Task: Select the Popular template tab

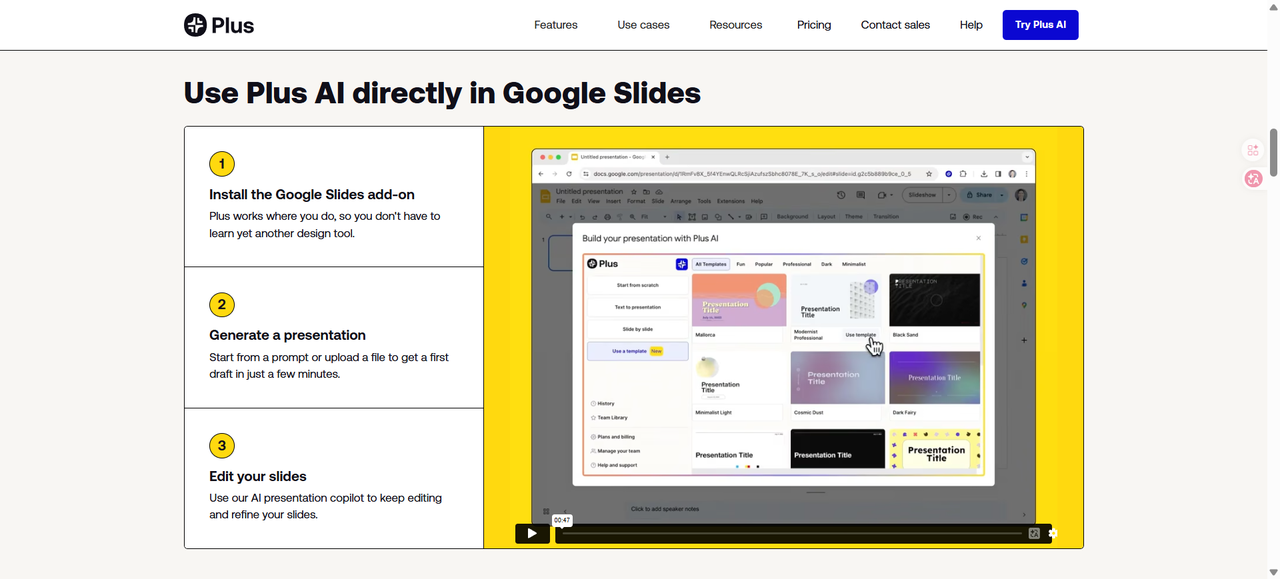Action: (x=764, y=264)
